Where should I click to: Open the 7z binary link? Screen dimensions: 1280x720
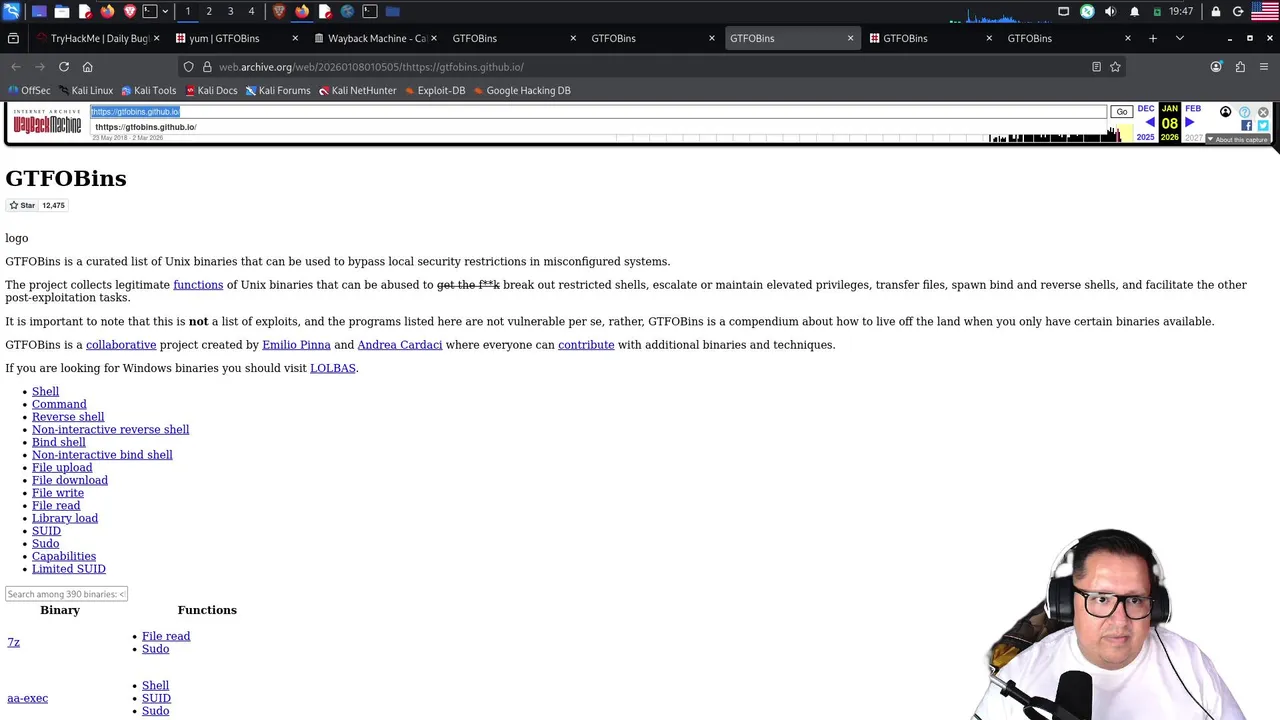coord(13,642)
